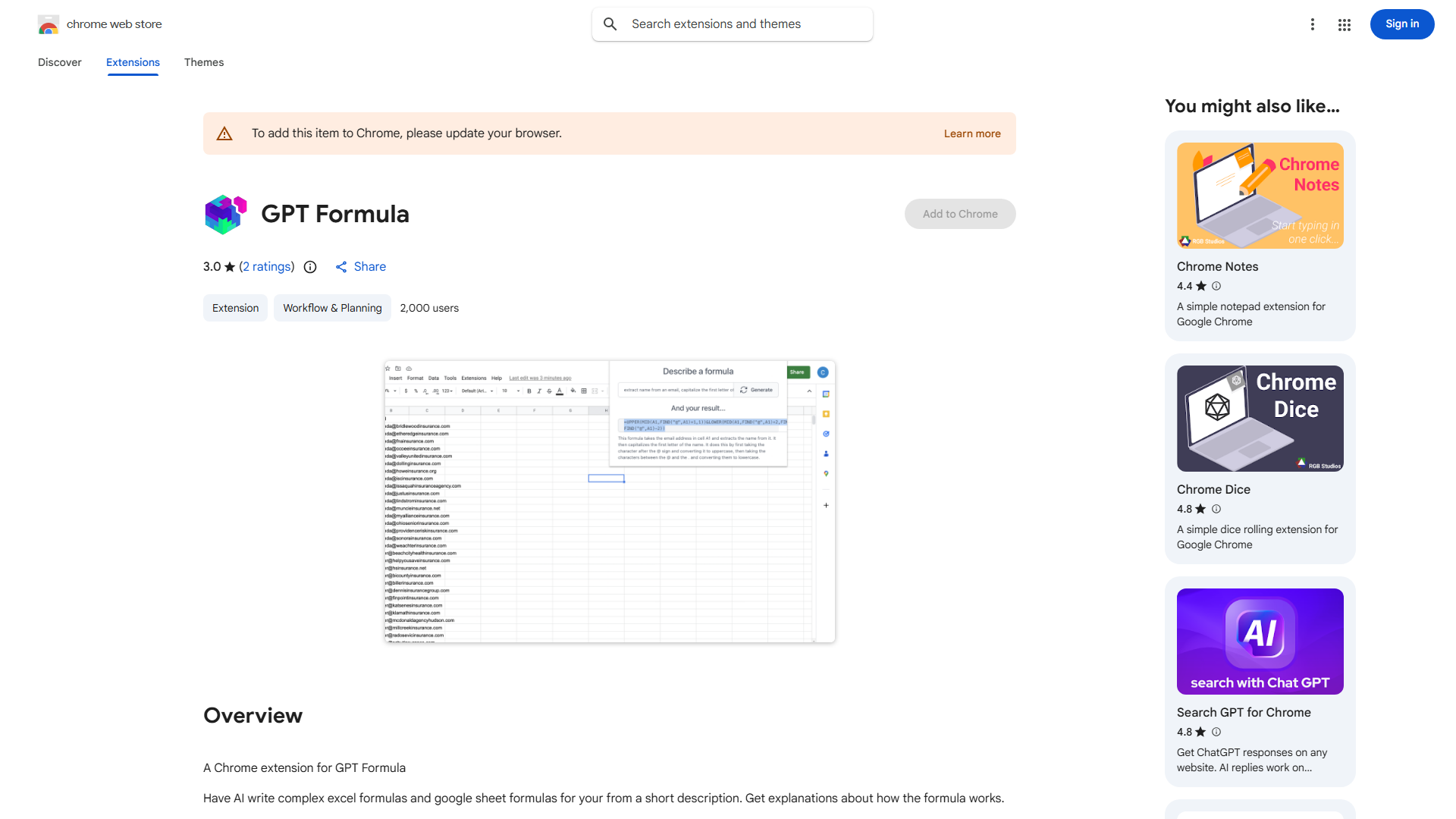Open the Google apps grid
Screen dimensions: 1456x819
[1344, 24]
